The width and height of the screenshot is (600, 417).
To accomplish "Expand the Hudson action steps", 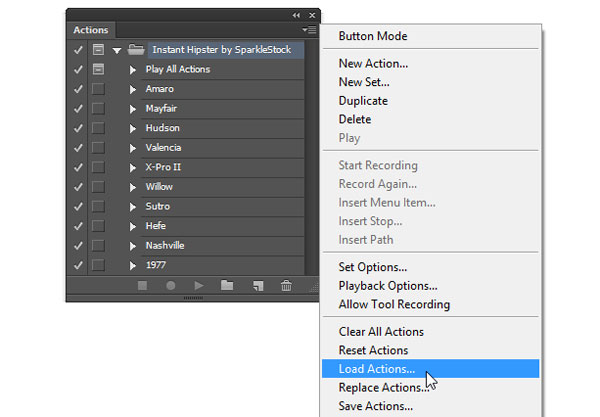I will 132,128.
